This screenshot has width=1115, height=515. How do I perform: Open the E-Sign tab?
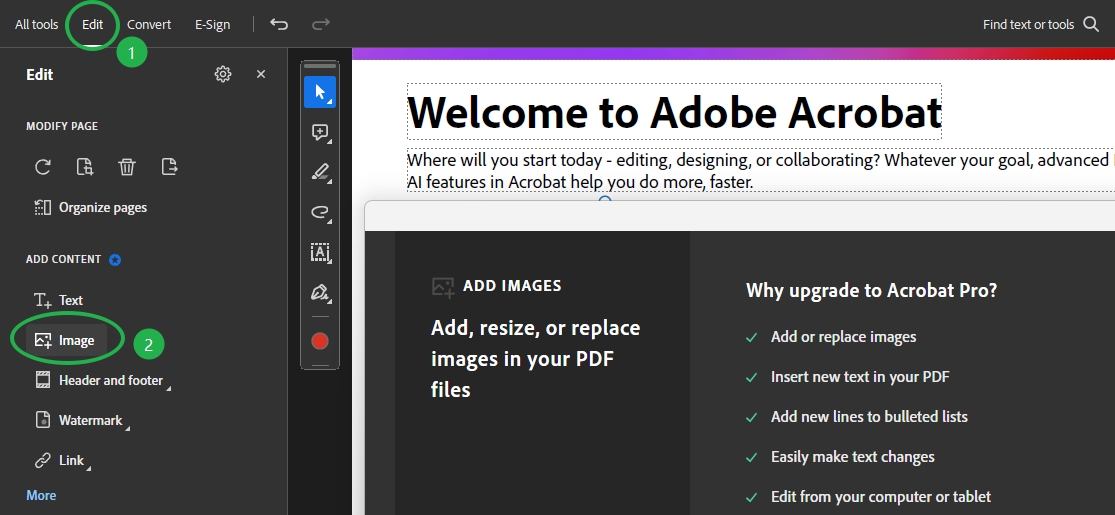pyautogui.click(x=213, y=24)
